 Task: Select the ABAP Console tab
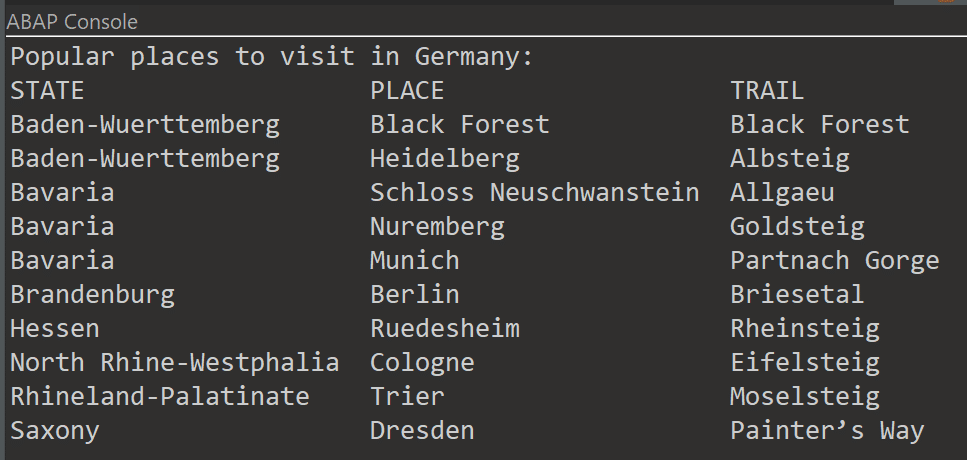pyautogui.click(x=72, y=21)
